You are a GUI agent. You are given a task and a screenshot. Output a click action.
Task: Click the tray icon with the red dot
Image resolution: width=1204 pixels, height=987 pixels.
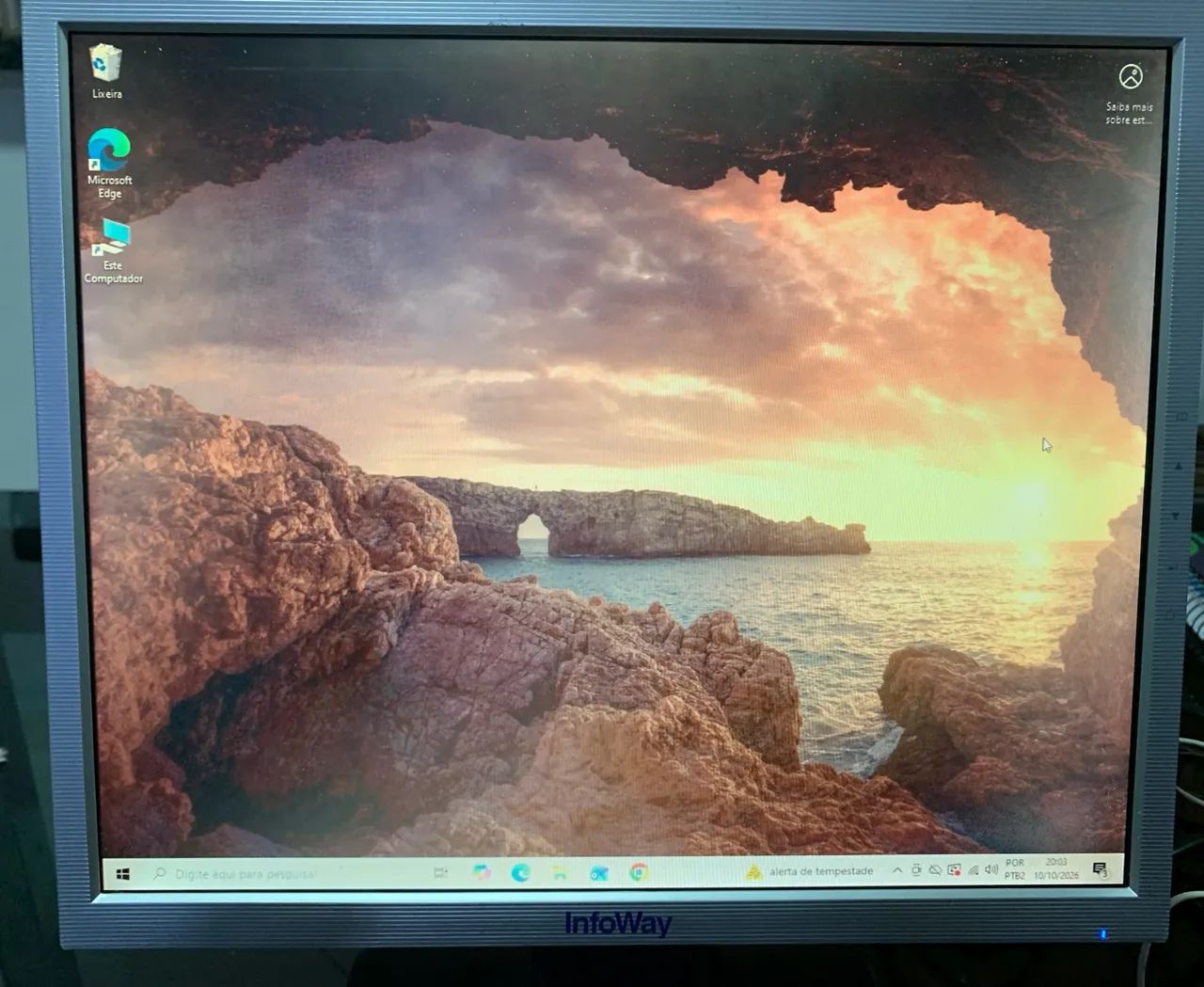pos(954,870)
